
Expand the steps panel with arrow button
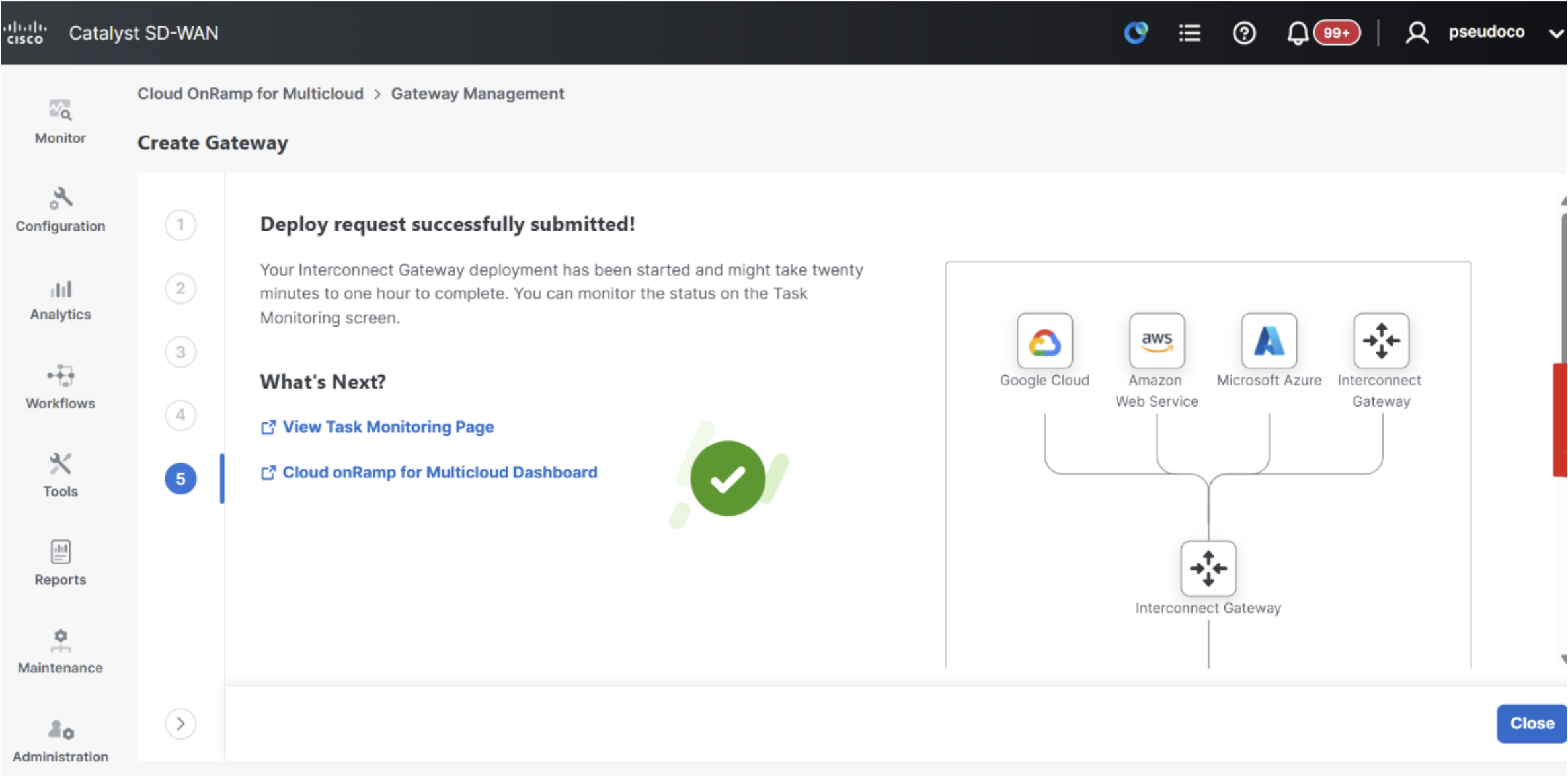(x=180, y=724)
